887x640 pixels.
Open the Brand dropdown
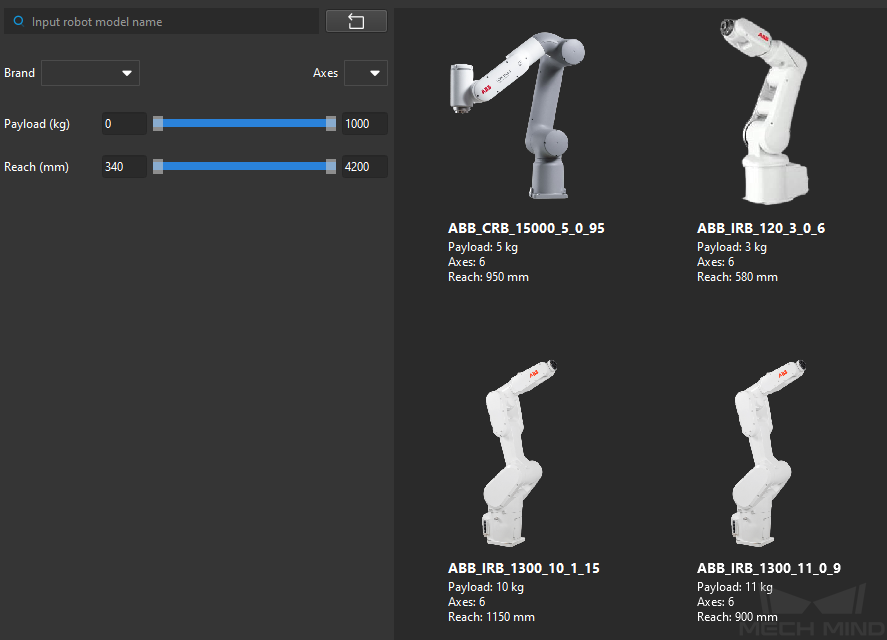click(90, 73)
